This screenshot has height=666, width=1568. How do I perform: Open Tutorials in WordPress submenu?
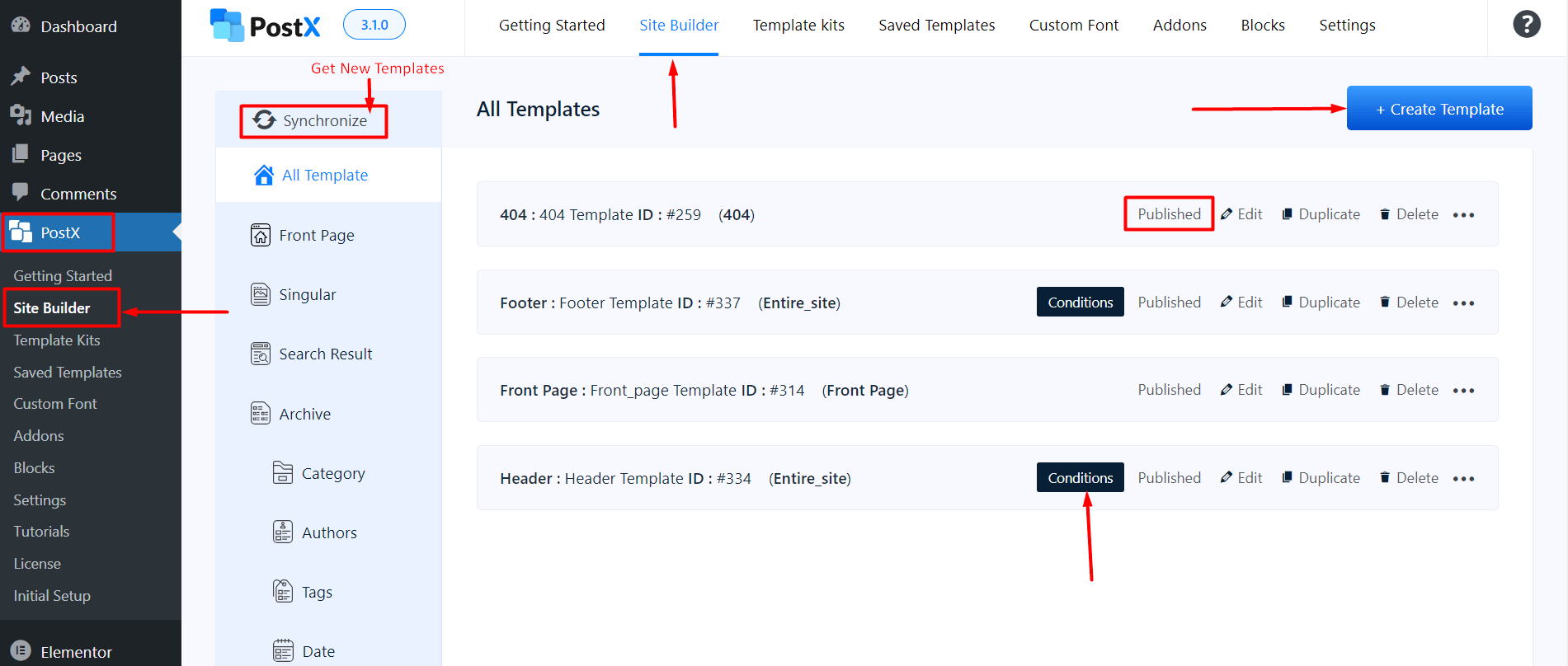(x=41, y=532)
